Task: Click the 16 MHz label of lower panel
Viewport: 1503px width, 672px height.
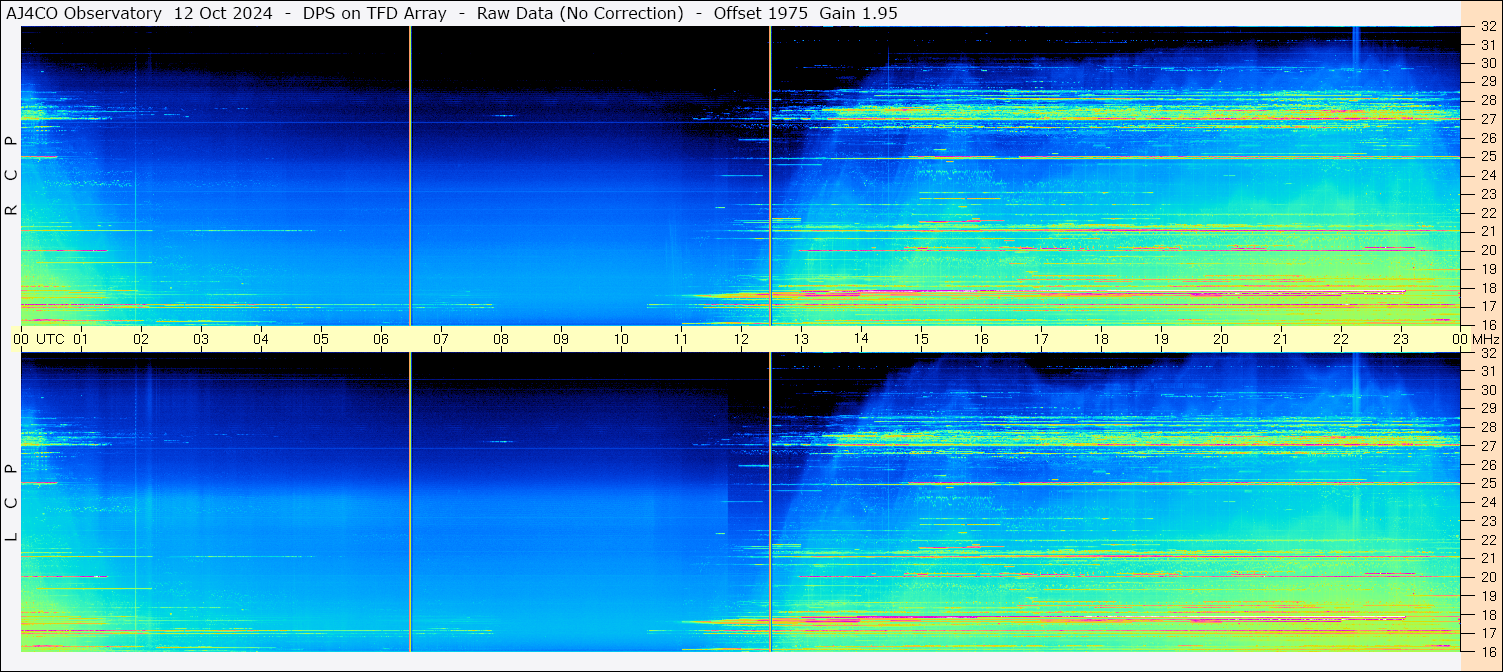Action: click(x=1487, y=651)
